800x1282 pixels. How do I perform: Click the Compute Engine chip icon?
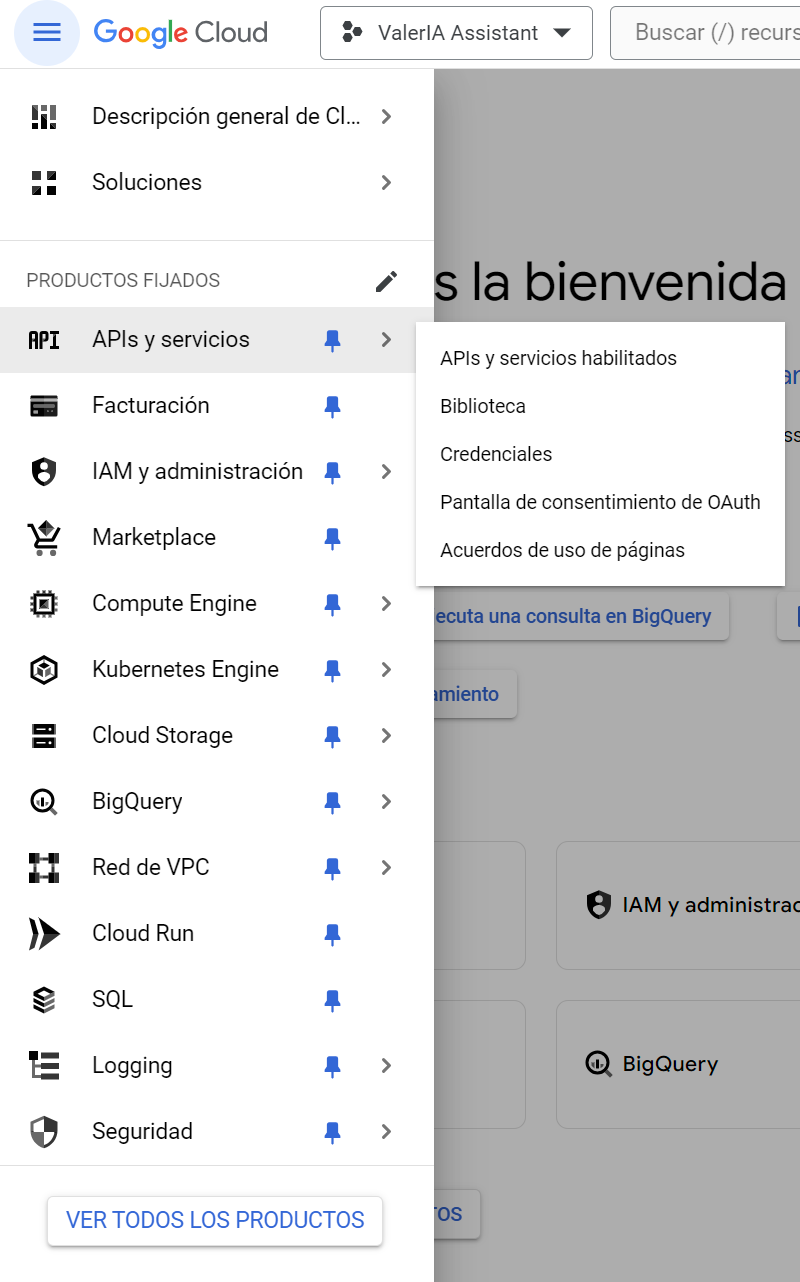click(44, 604)
